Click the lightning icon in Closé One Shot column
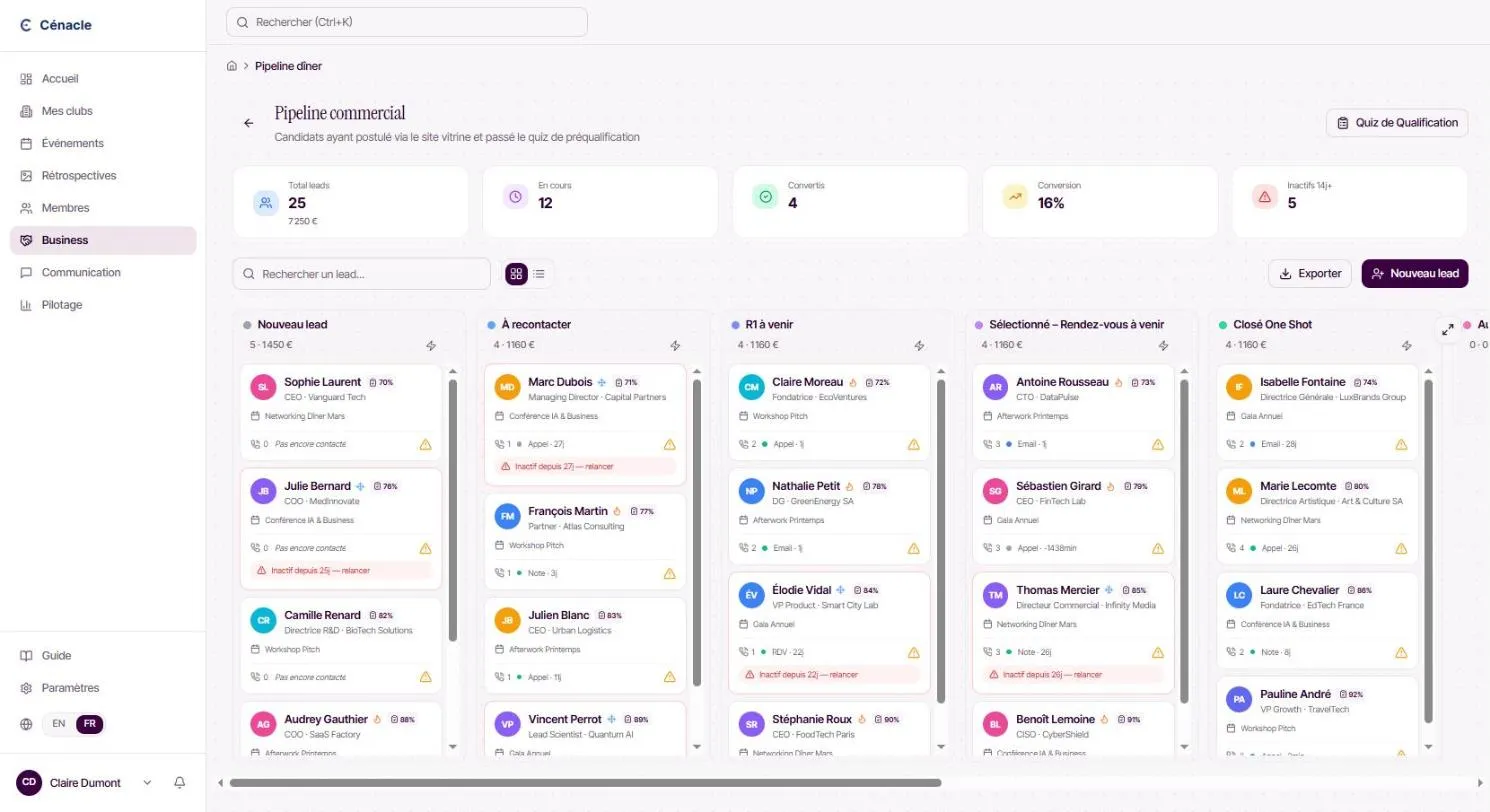Viewport: 1490px width, 812px height. pos(1407,346)
